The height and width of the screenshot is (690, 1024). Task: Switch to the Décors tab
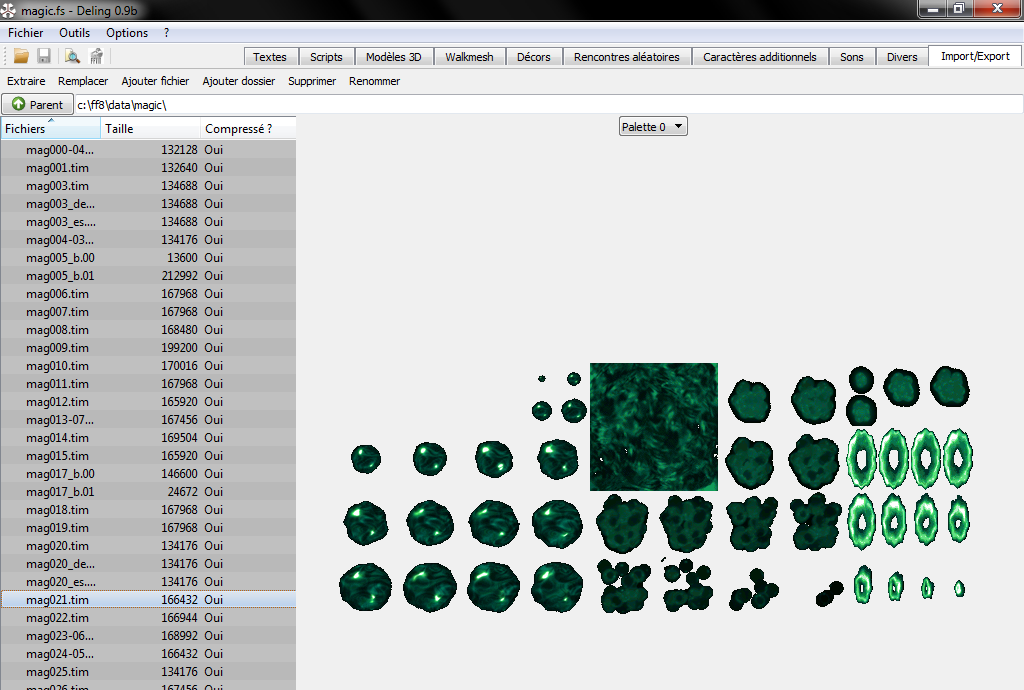tap(534, 57)
